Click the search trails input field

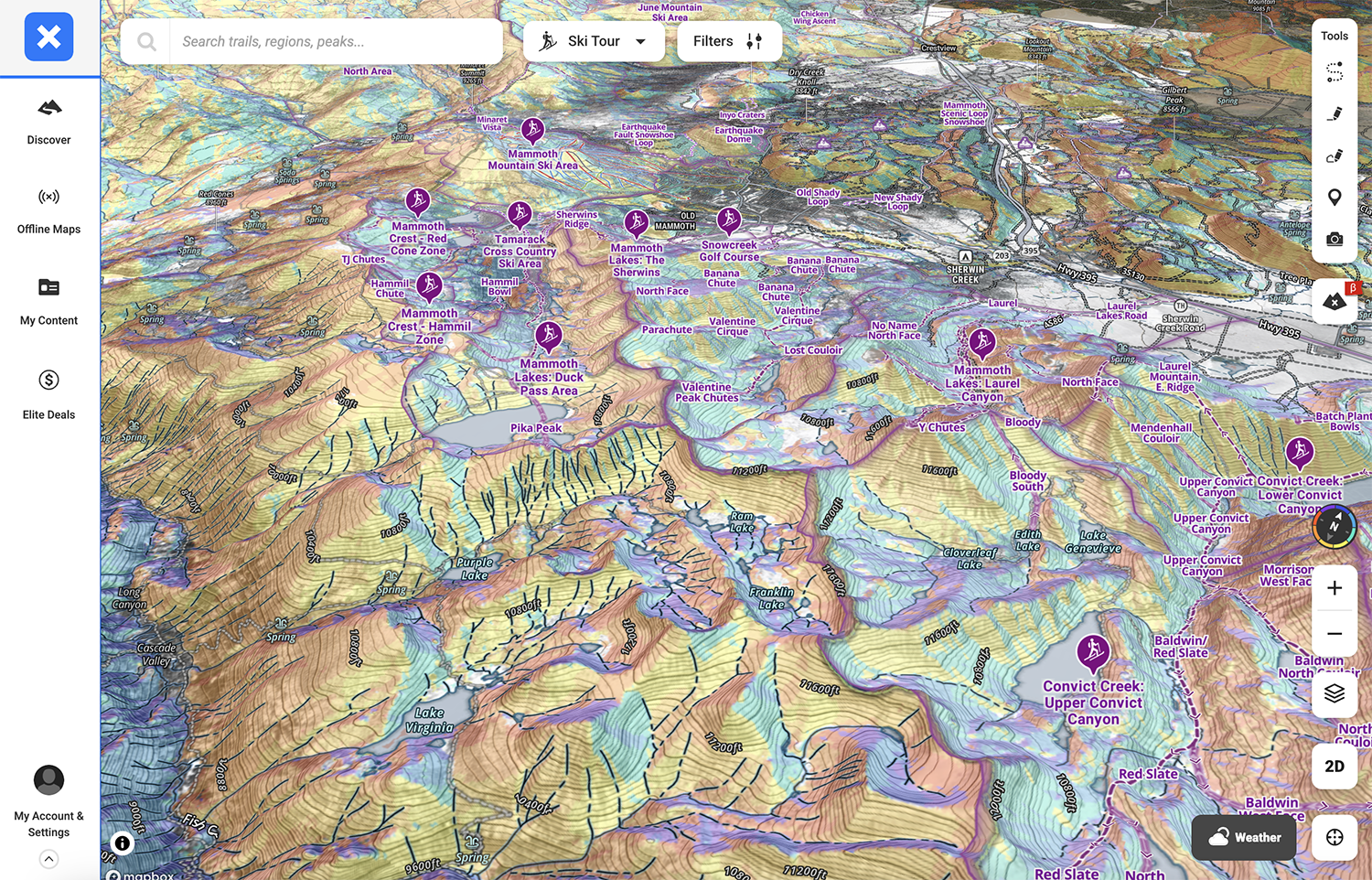[335, 41]
